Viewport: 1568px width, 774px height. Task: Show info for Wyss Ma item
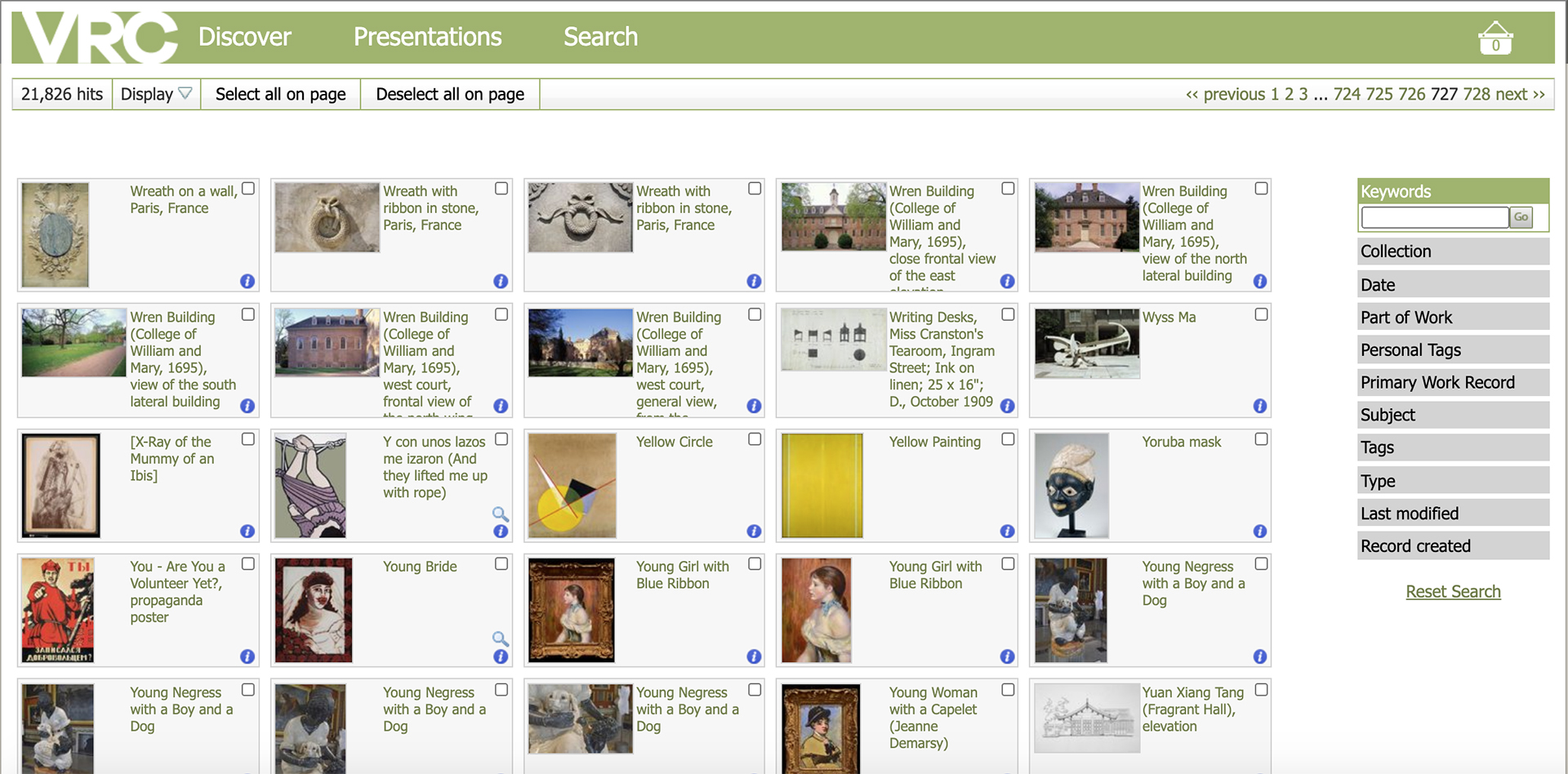click(x=1260, y=407)
